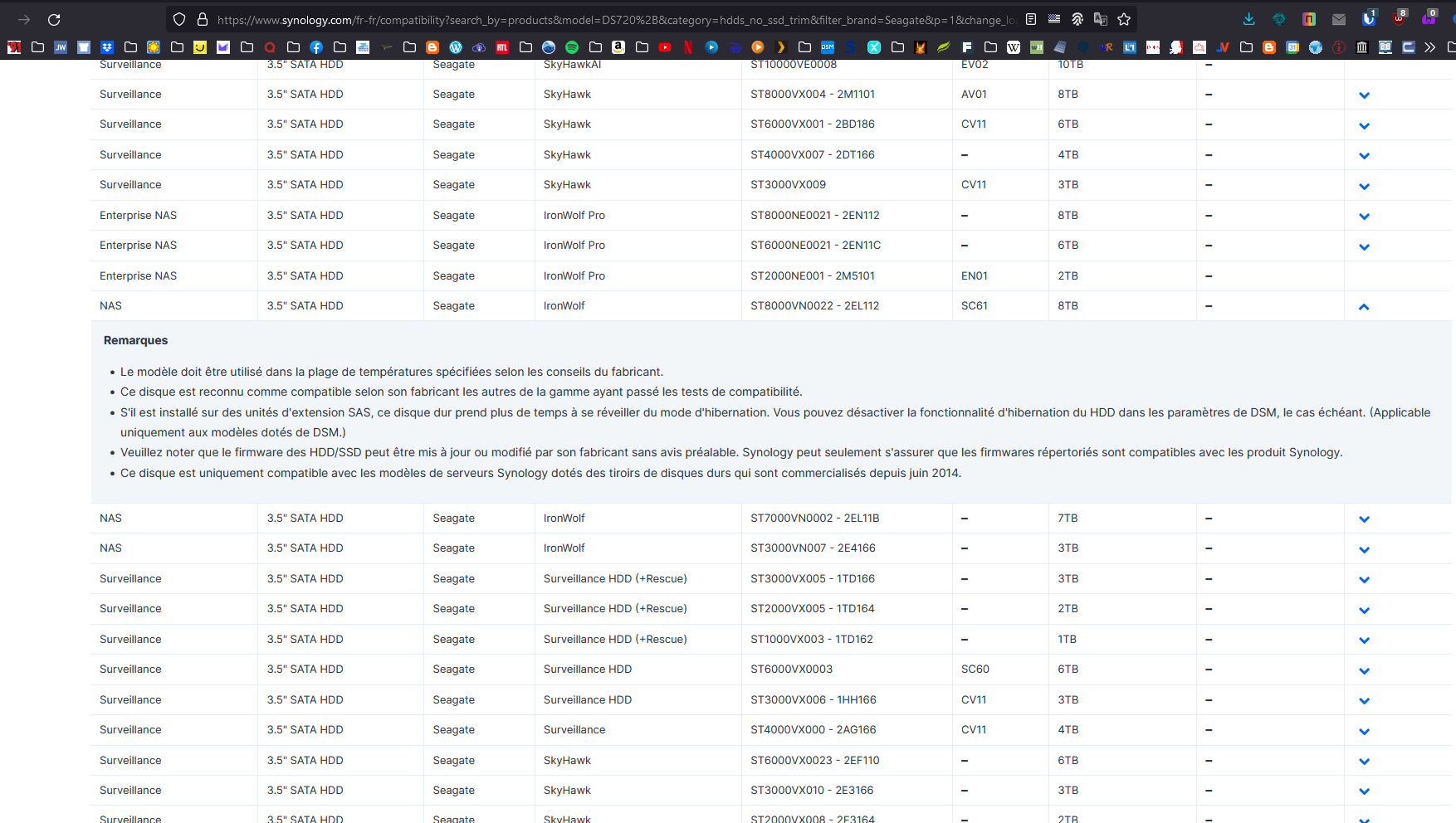Image resolution: width=1456 pixels, height=823 pixels.
Task: Open the WordPress bookmark
Action: (x=456, y=47)
